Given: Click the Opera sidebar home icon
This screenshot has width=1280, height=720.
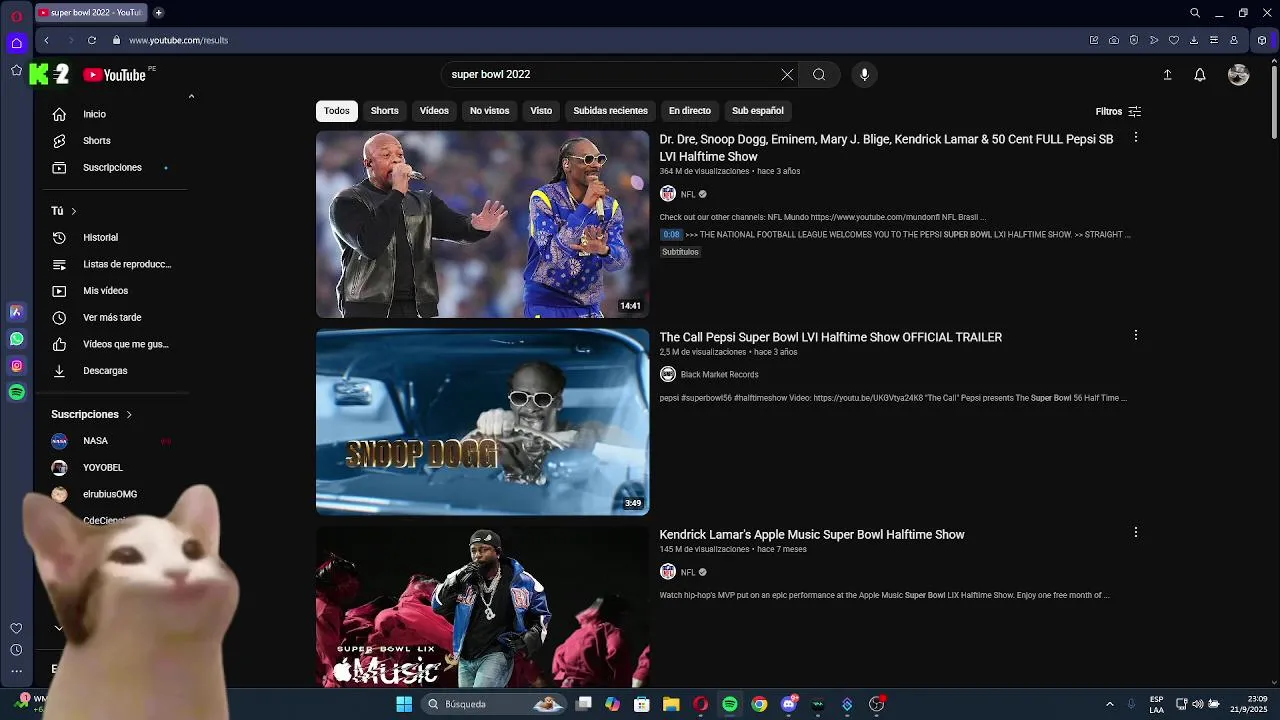Looking at the screenshot, I should click(x=16, y=43).
